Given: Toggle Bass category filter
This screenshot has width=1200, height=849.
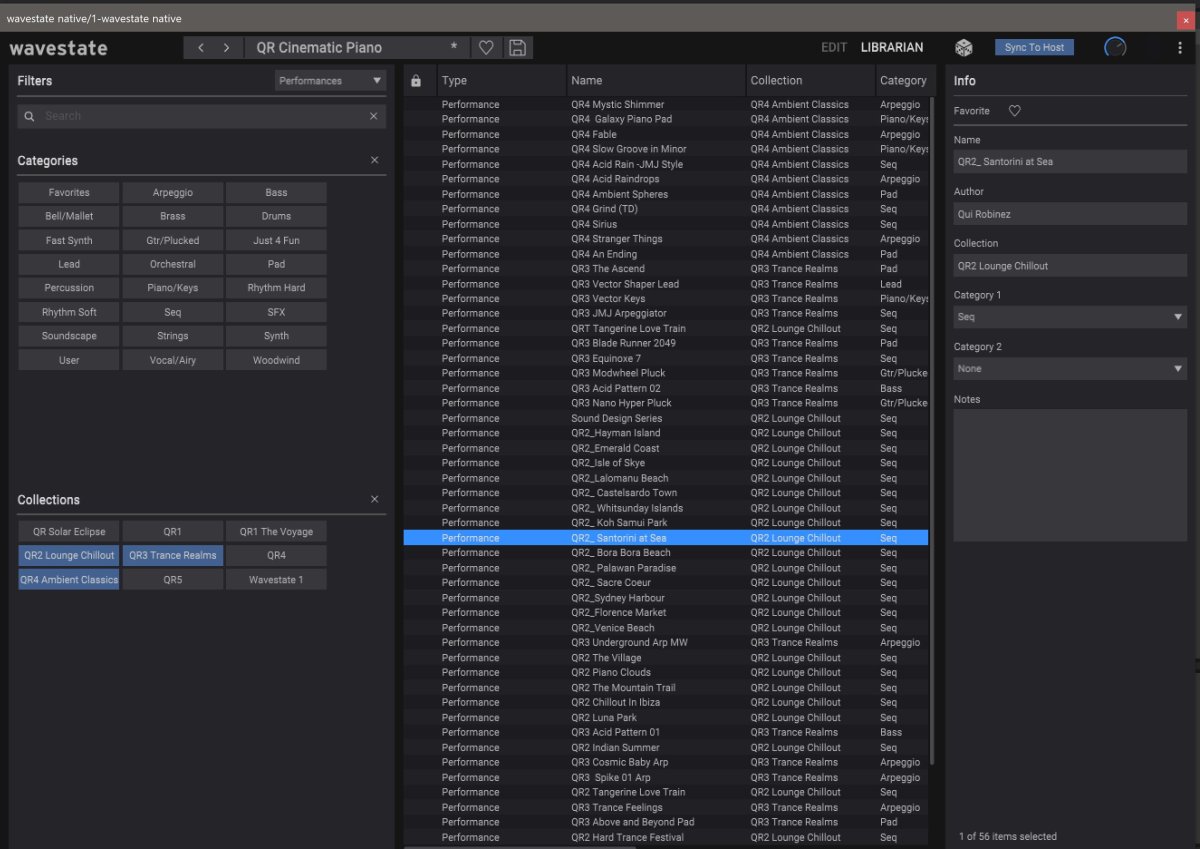Looking at the screenshot, I should click(x=276, y=192).
